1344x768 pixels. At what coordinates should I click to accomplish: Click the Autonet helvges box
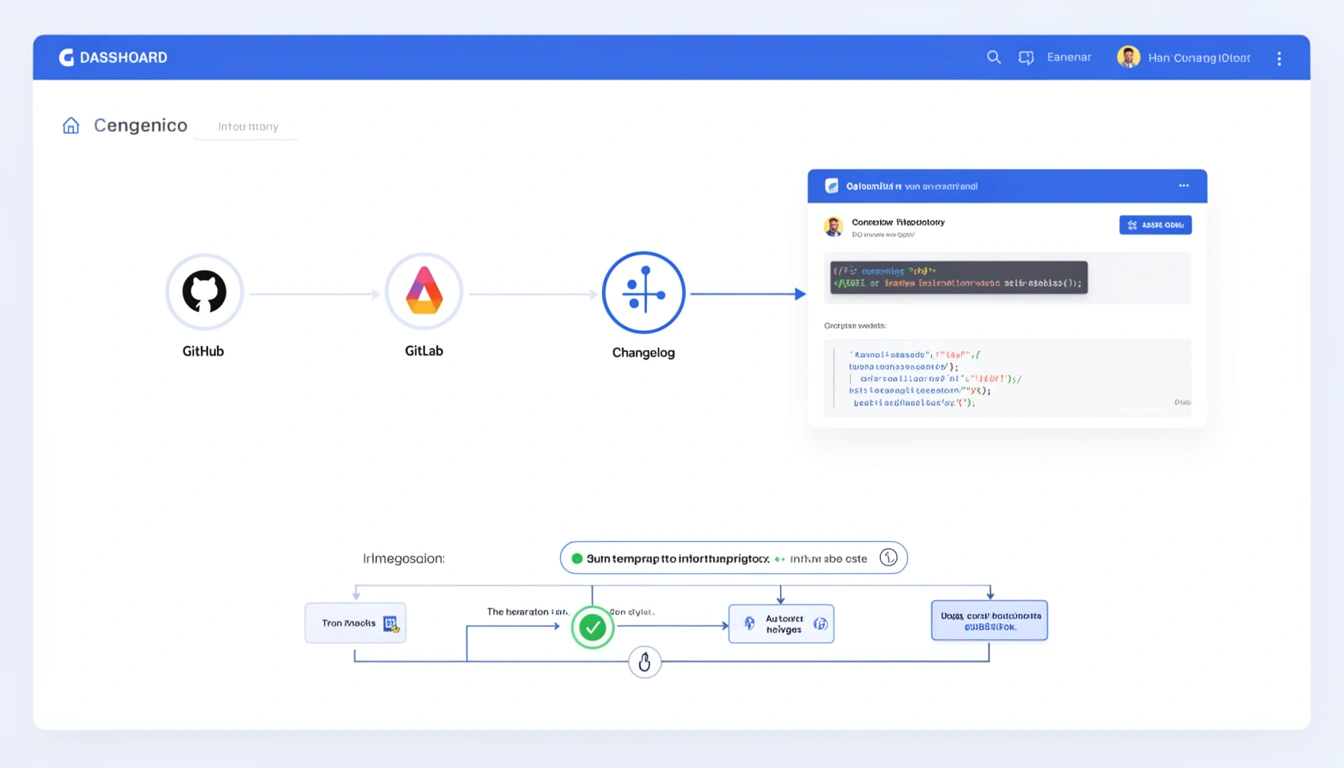[781, 624]
